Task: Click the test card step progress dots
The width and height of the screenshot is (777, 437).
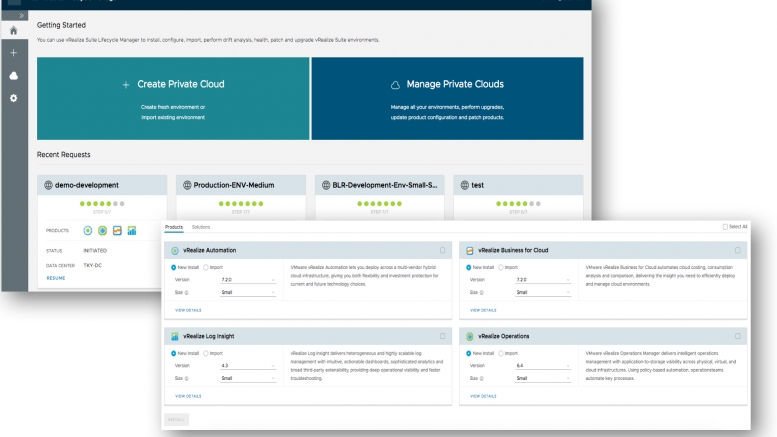Action: [x=518, y=204]
